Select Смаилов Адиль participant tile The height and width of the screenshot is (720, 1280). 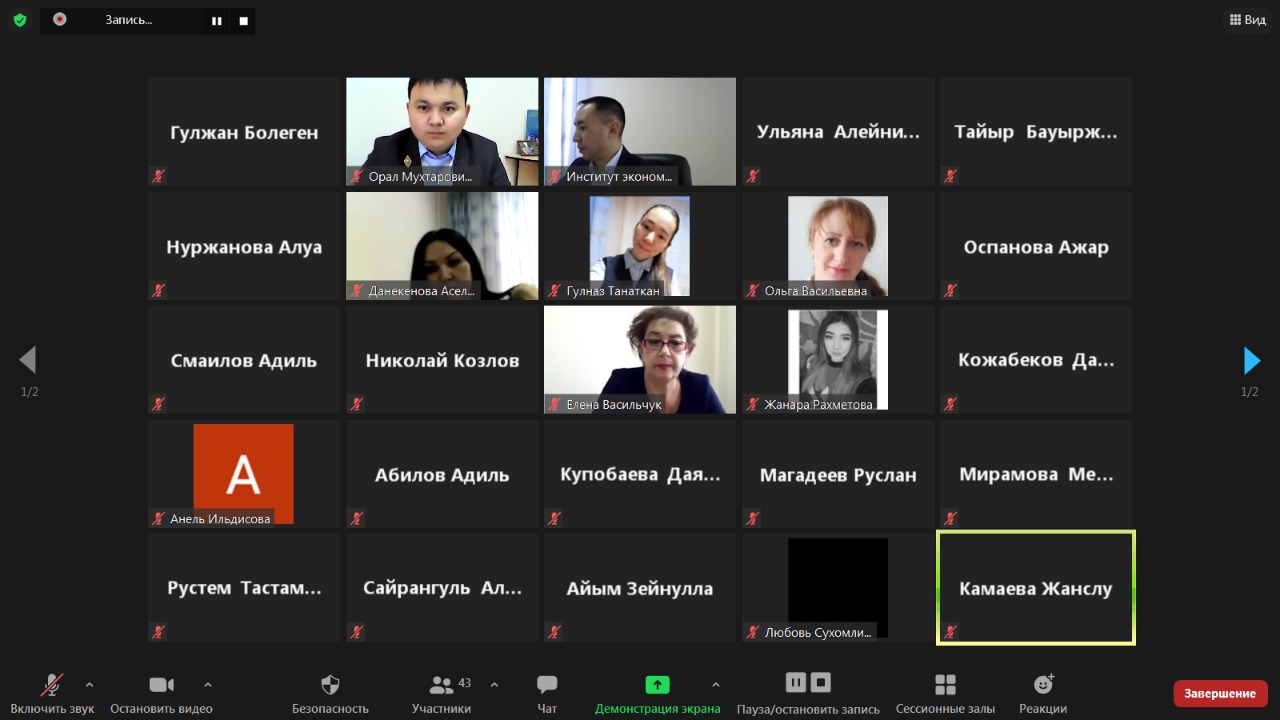[x=244, y=360]
